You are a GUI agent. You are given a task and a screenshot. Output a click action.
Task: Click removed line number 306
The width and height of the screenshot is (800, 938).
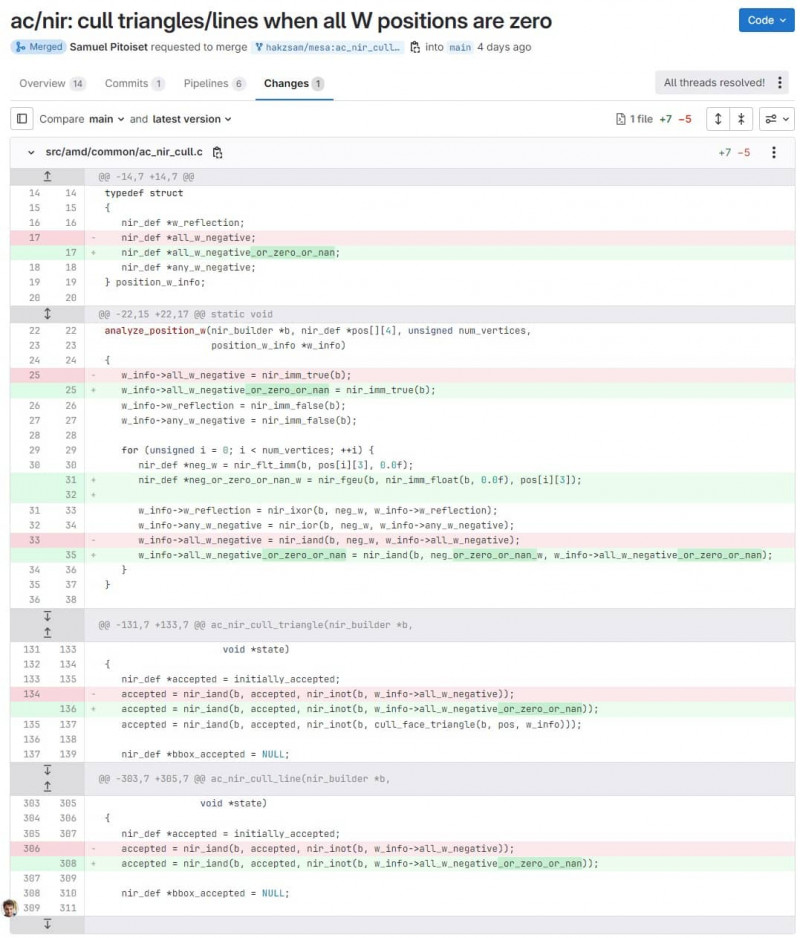point(32,848)
